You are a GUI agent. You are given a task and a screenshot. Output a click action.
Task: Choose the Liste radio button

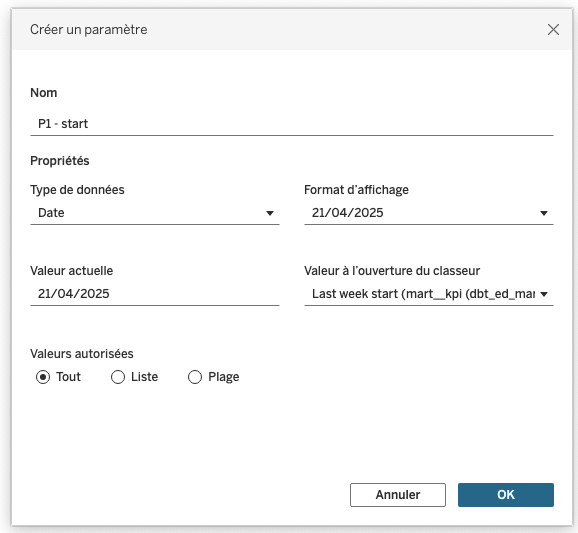pos(118,377)
